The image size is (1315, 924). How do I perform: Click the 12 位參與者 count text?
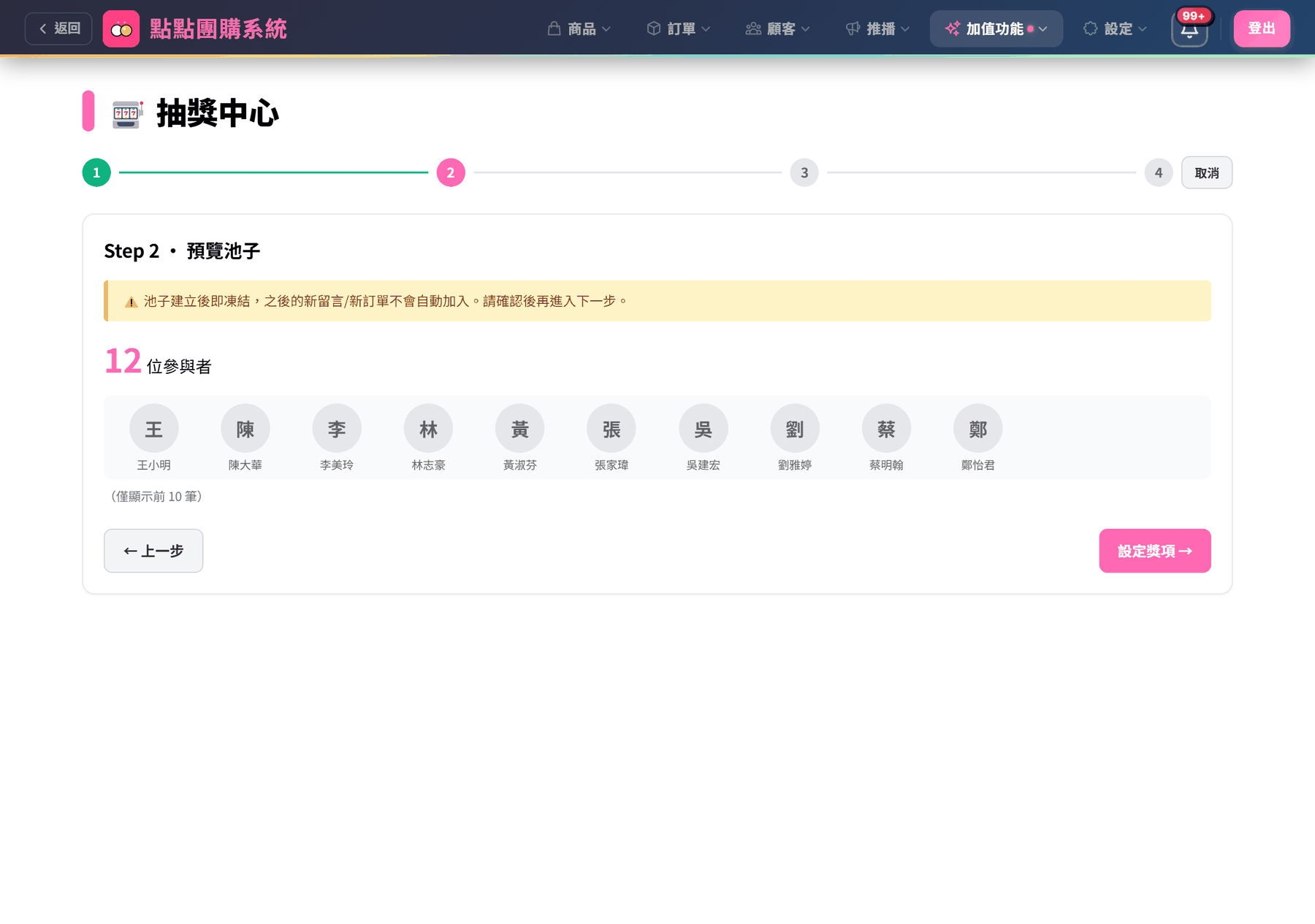coord(158,362)
